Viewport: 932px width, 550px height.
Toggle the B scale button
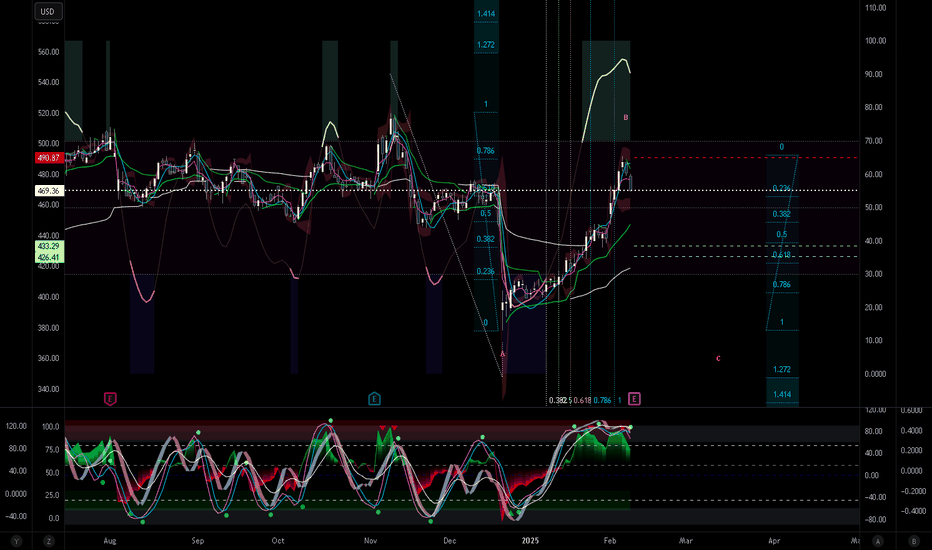click(914, 541)
